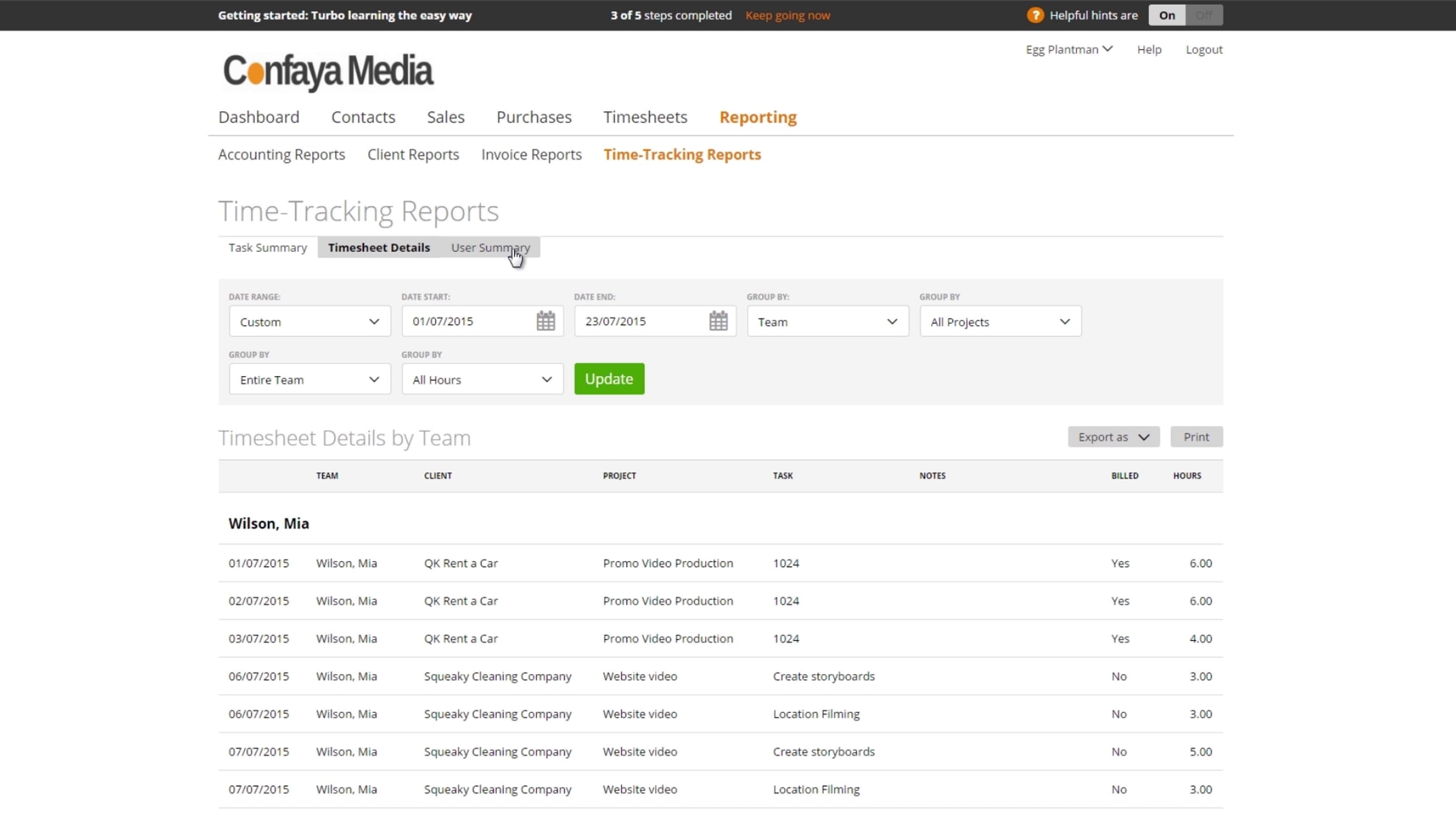The image size is (1456, 819).
Task: Expand the All Hours dropdown
Action: 482,379
